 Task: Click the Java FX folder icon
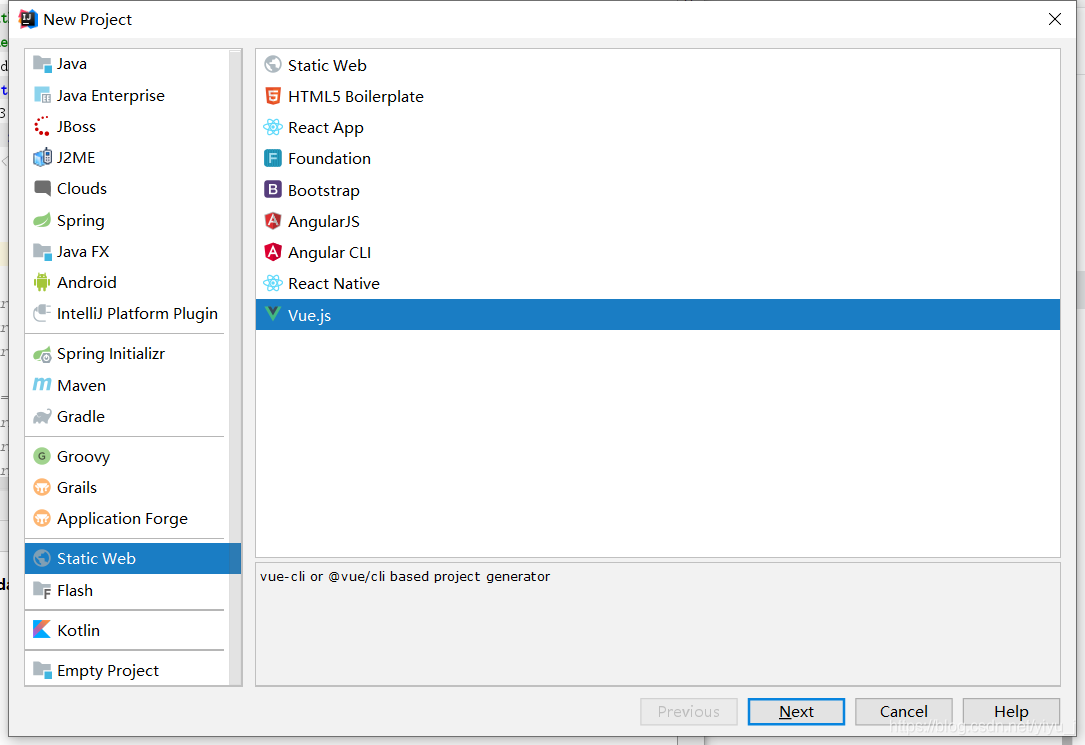(42, 252)
